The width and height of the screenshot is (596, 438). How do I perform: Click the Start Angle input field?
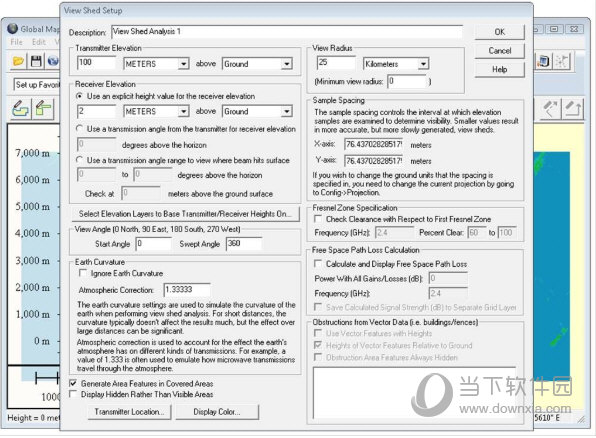tap(154, 244)
